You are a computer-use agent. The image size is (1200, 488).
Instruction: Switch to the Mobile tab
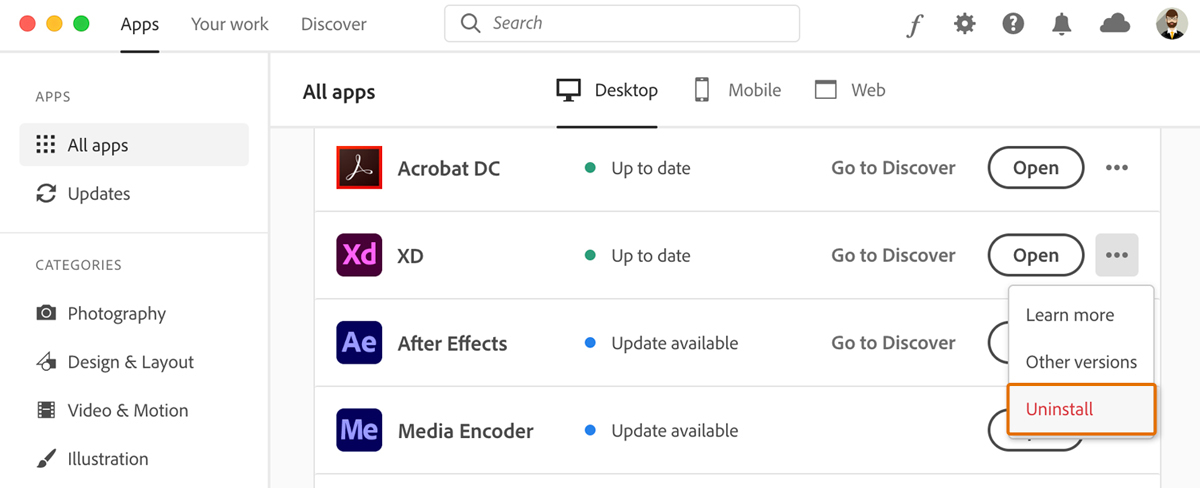738,90
